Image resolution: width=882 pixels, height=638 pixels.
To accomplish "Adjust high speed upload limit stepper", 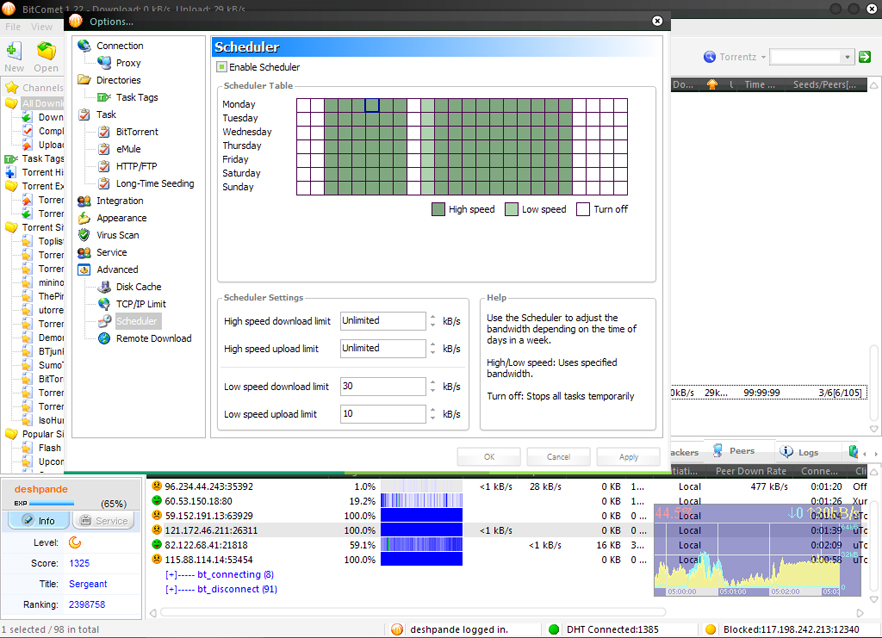I will coord(433,348).
